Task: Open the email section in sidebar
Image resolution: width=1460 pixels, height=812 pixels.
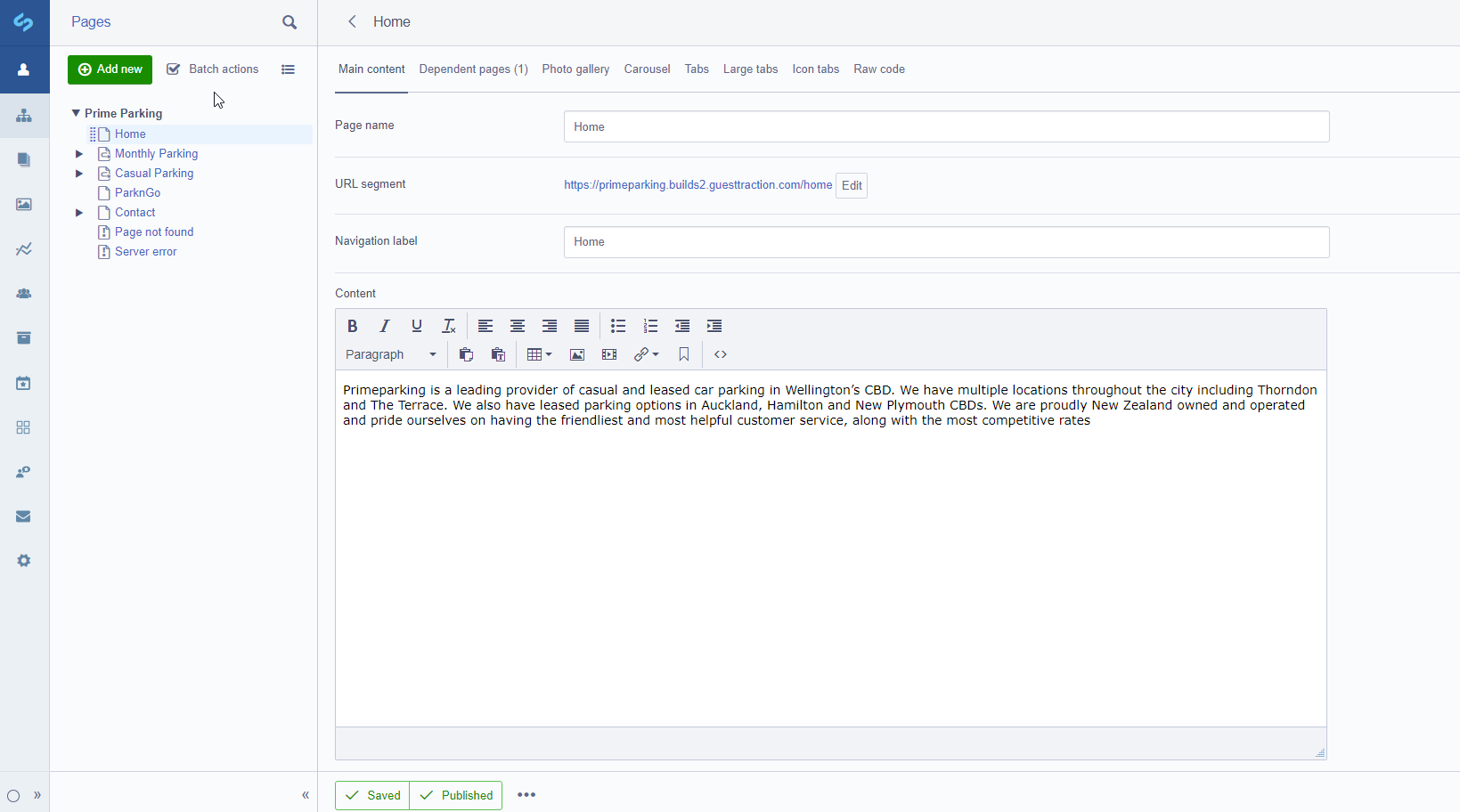Action: 24,516
